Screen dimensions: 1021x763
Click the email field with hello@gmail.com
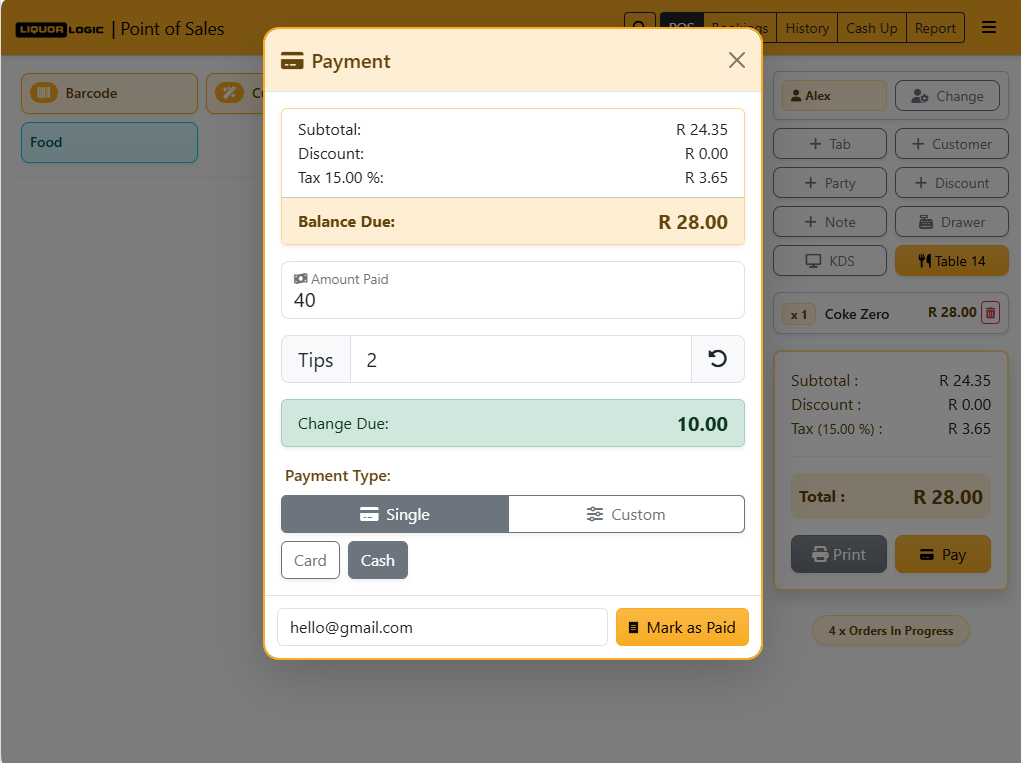[x=442, y=627]
